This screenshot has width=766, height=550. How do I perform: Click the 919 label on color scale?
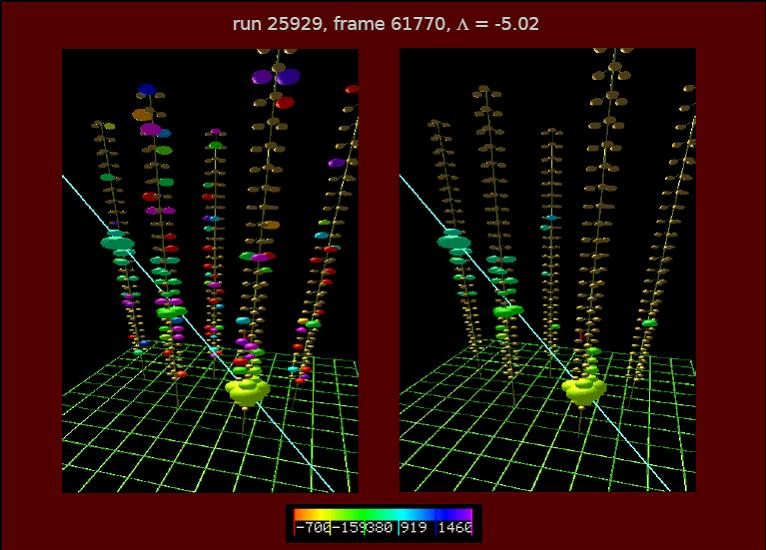(414, 527)
